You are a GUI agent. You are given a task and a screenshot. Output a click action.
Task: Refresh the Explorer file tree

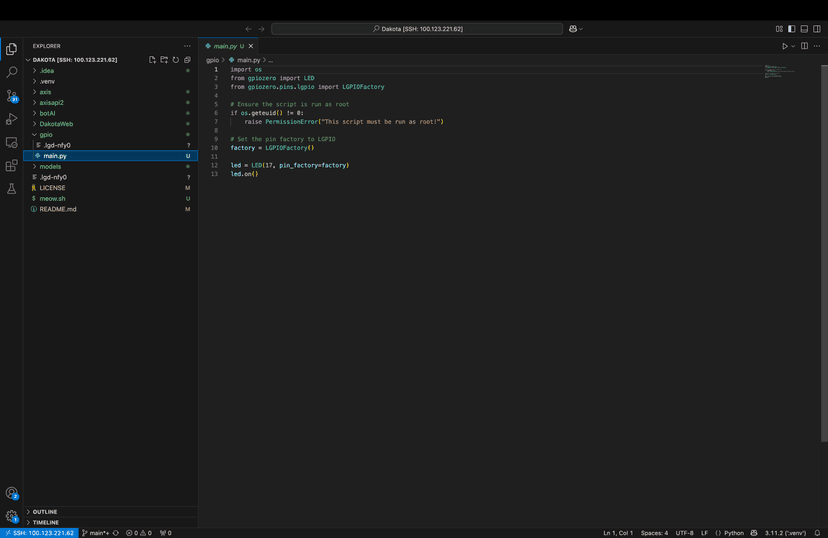176,60
